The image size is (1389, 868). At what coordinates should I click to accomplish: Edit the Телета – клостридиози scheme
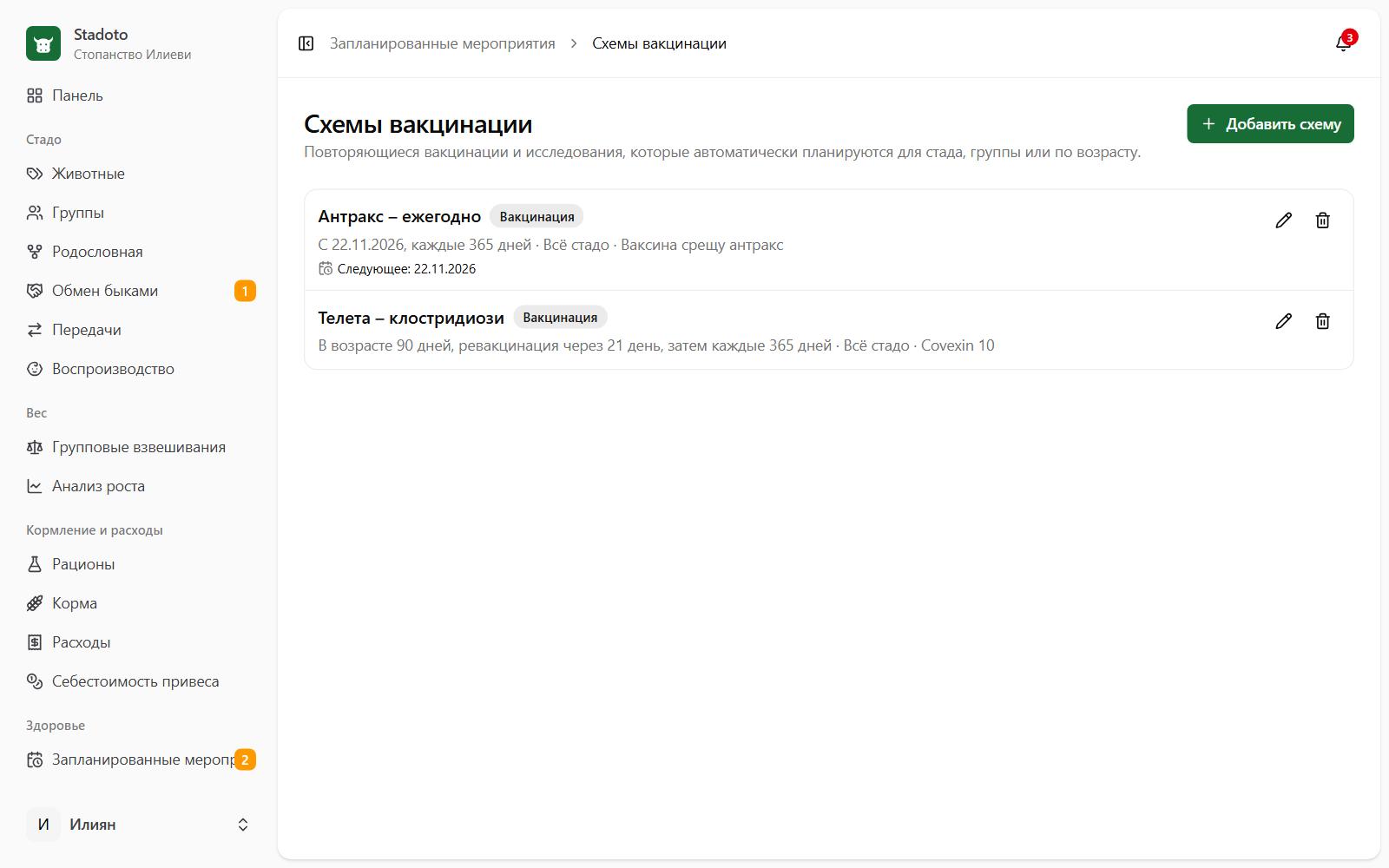[1284, 321]
